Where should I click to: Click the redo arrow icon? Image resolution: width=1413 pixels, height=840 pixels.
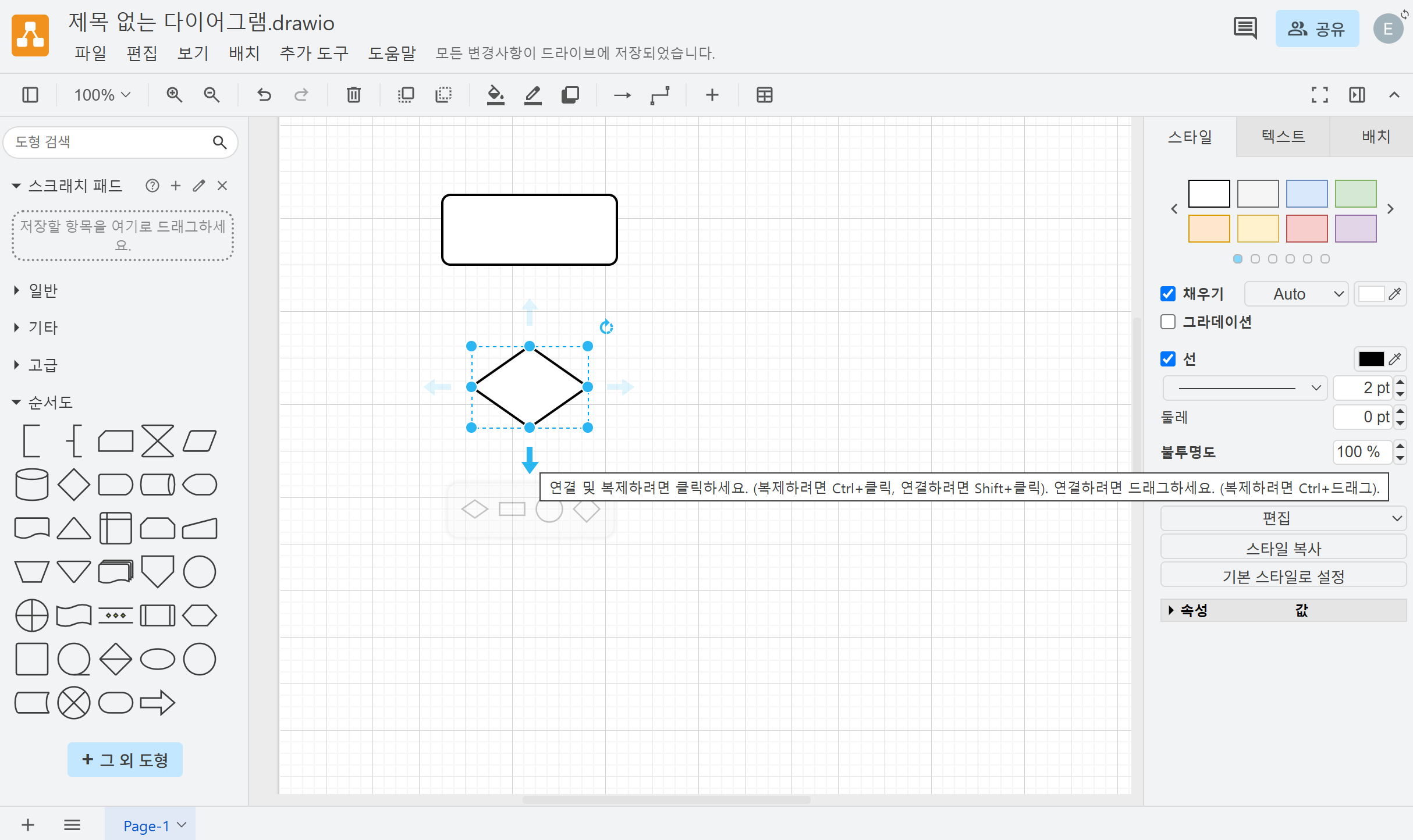(301, 95)
